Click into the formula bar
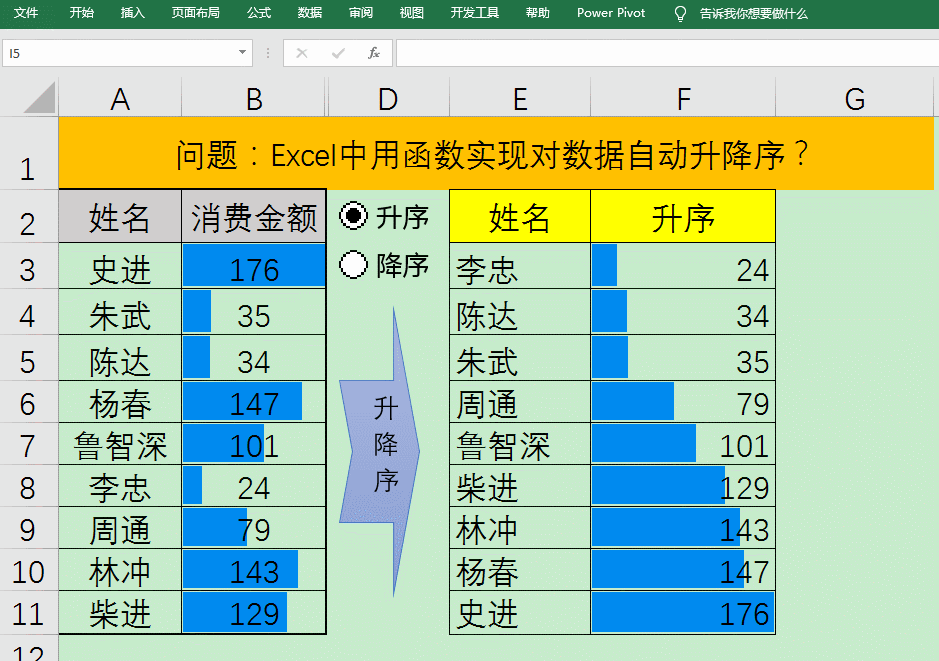This screenshot has height=661, width=939. [667, 53]
